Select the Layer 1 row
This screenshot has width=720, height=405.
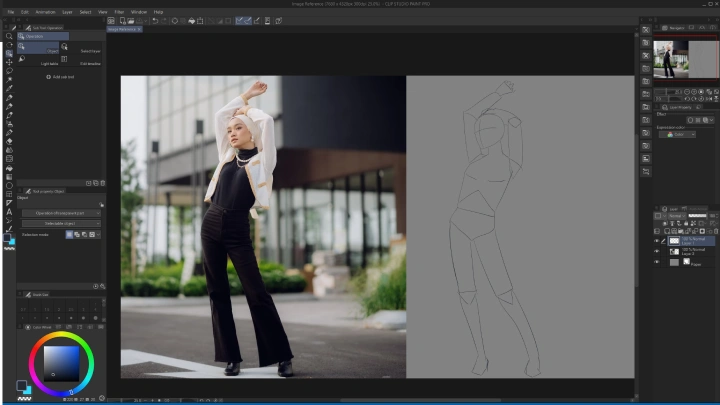(x=691, y=241)
